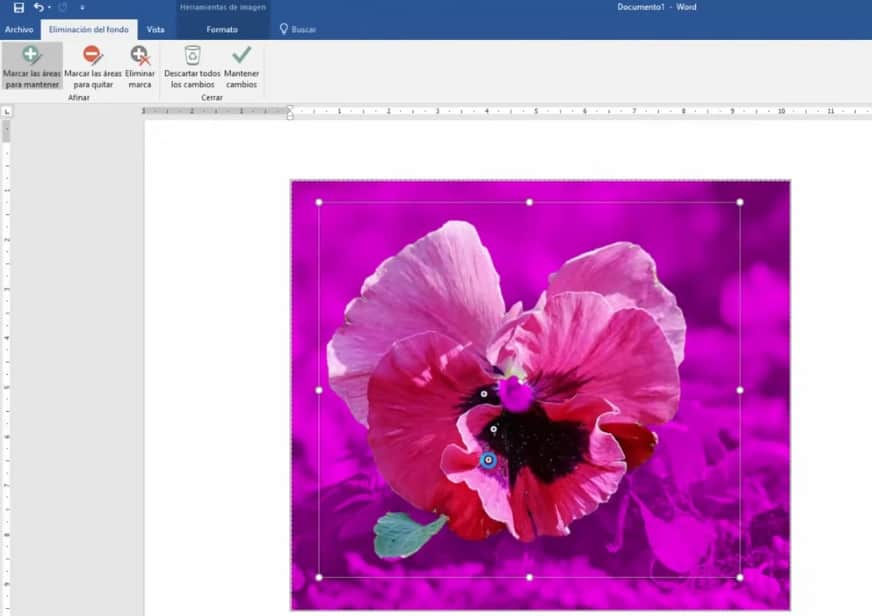Click the right-middle handle of selection marquee
The height and width of the screenshot is (616, 872).
coord(740,390)
